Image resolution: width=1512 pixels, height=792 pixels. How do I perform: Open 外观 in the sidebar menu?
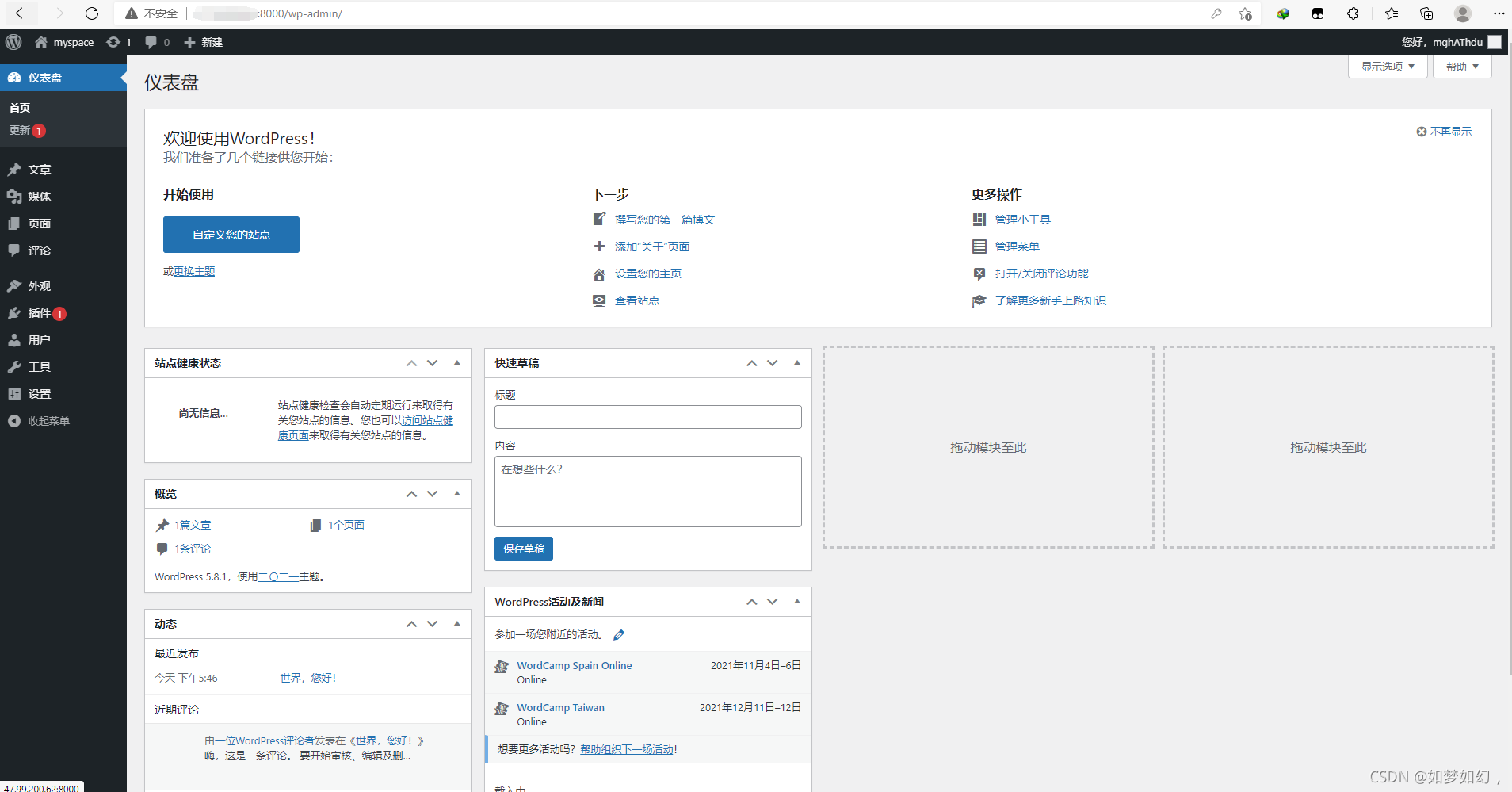click(x=63, y=286)
